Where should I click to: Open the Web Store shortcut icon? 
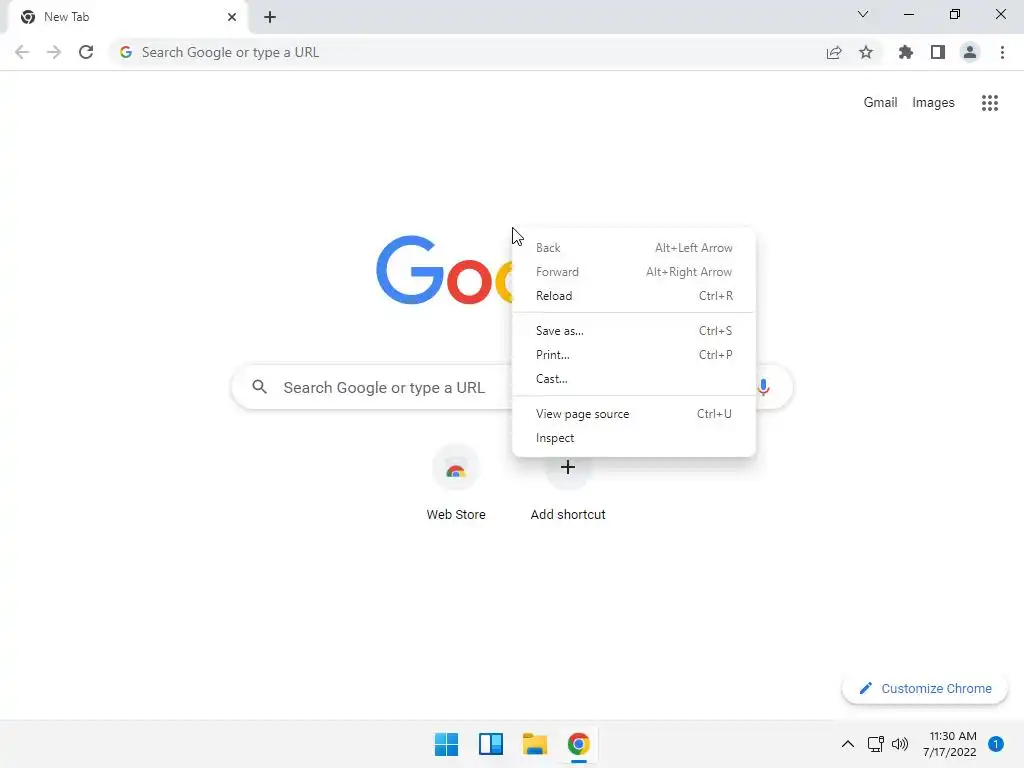click(456, 468)
